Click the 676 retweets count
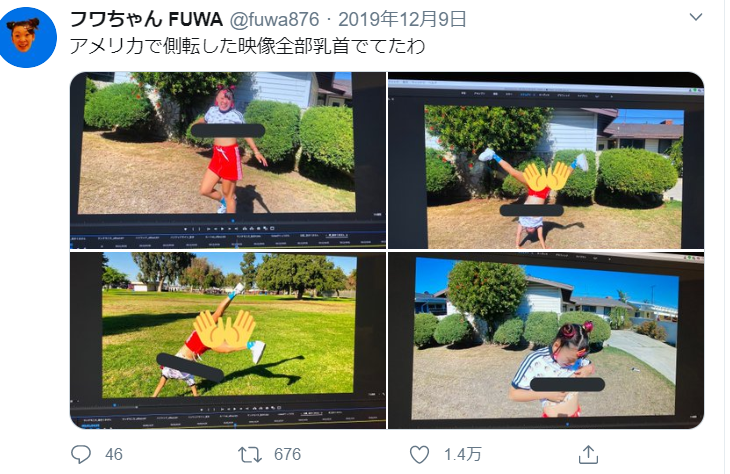Viewport: 730px width, 474px height. pyautogui.click(x=287, y=454)
